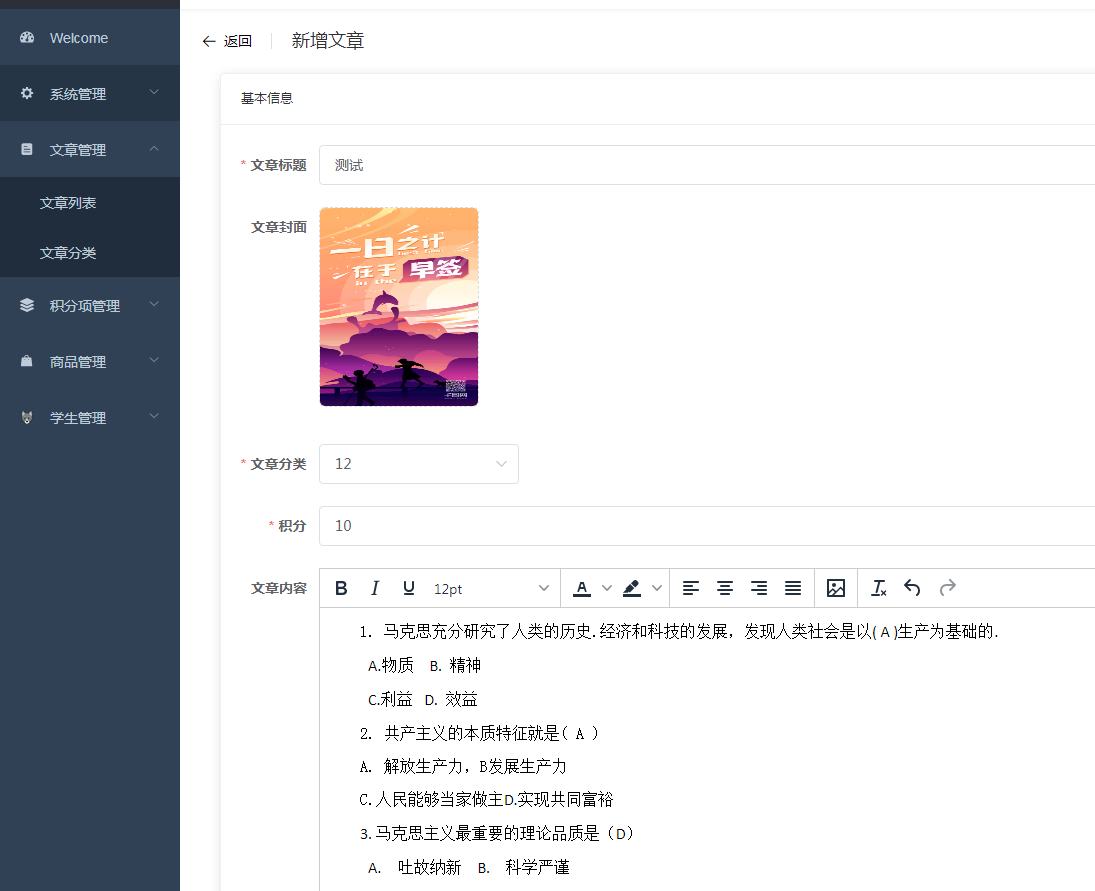Click the highlight background color icon
The image size is (1095, 891).
(631, 589)
